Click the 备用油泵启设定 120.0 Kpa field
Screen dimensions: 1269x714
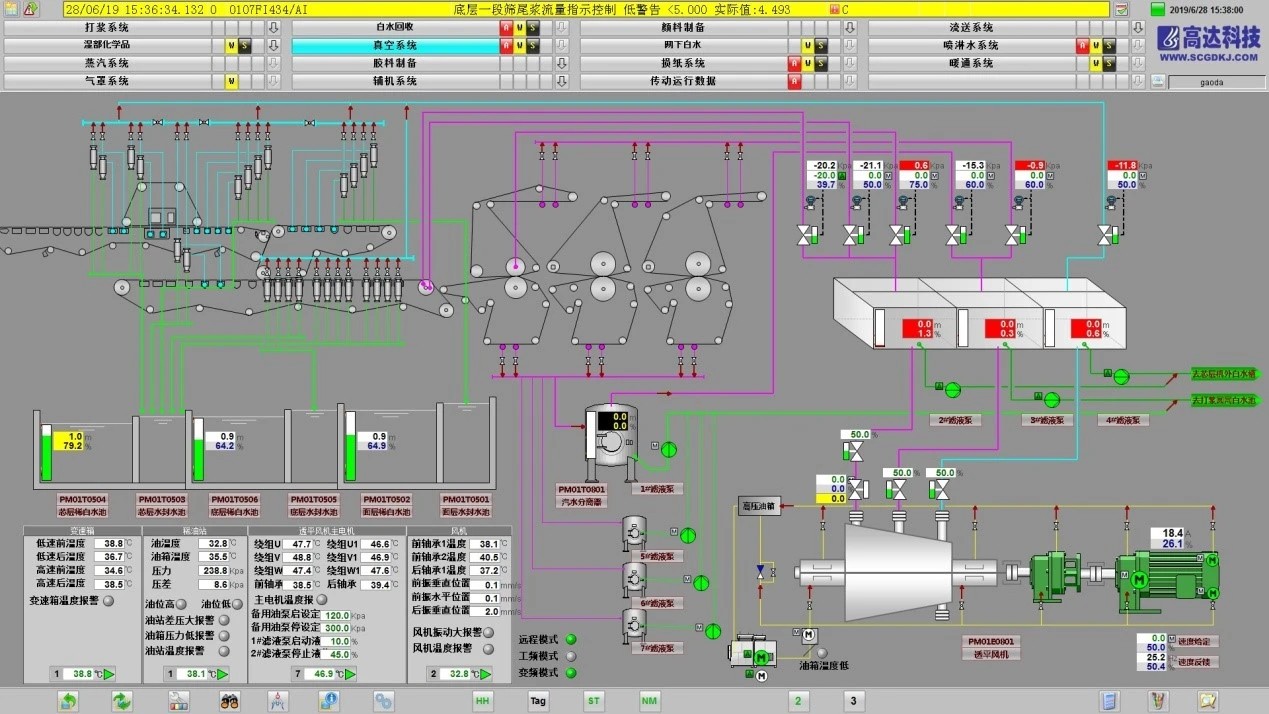pos(337,615)
